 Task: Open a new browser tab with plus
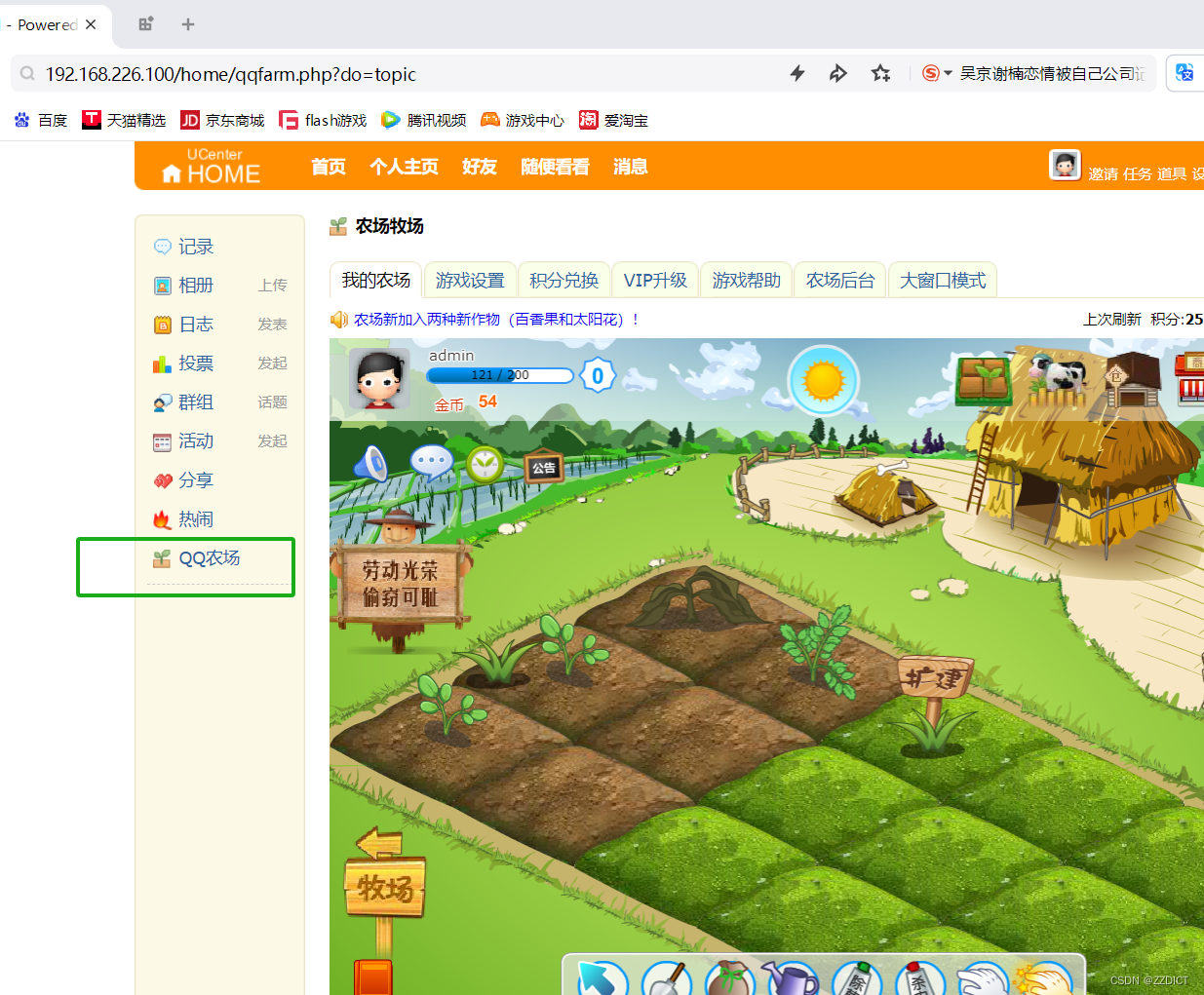pos(188,24)
